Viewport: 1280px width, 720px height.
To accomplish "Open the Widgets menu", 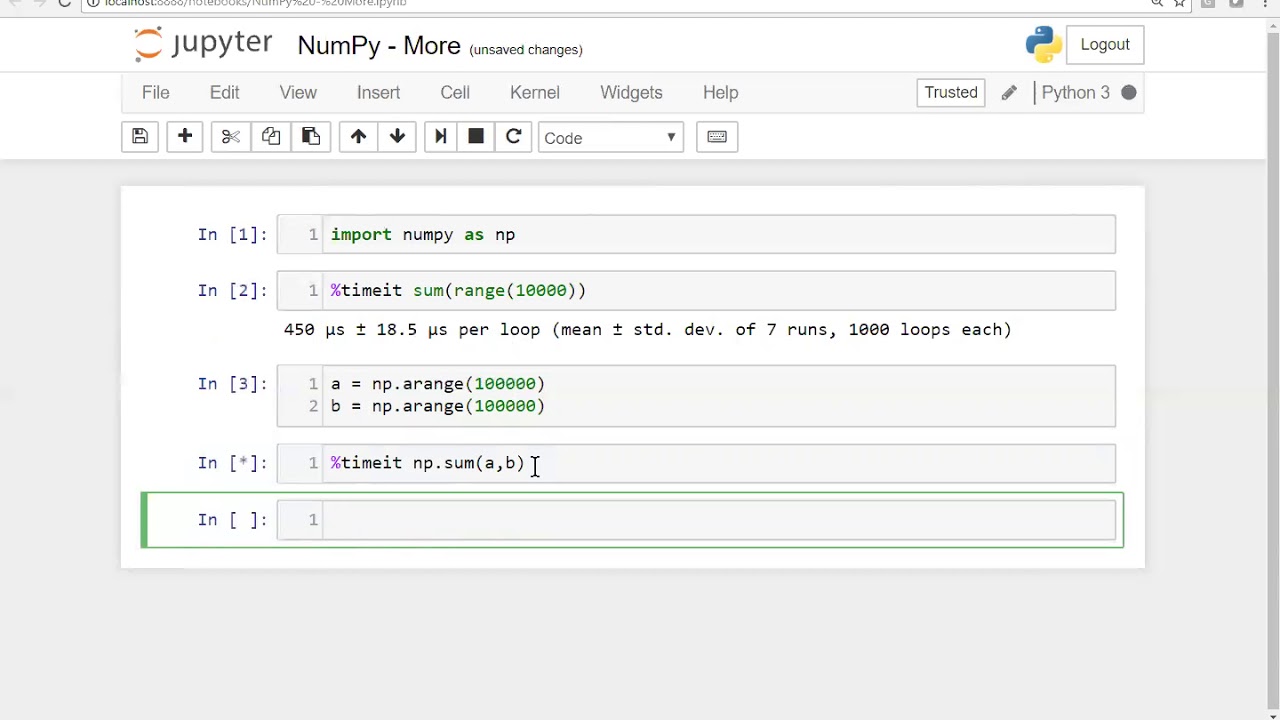I will [x=631, y=93].
